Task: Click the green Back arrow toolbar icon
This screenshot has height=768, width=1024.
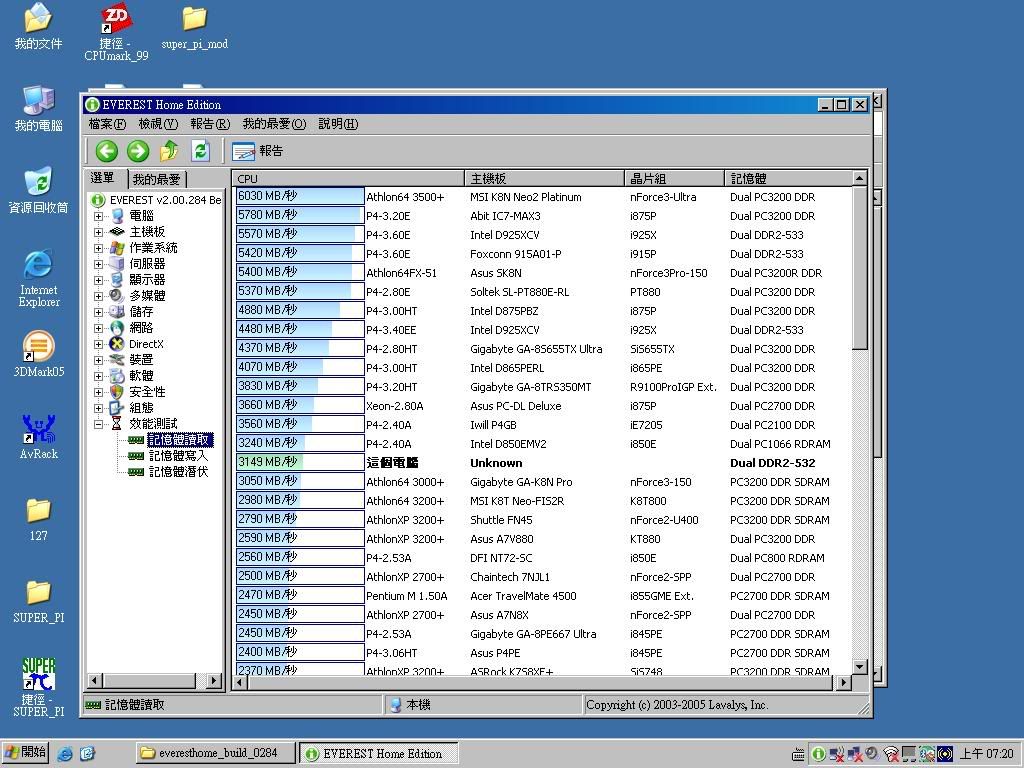Action: click(x=107, y=151)
